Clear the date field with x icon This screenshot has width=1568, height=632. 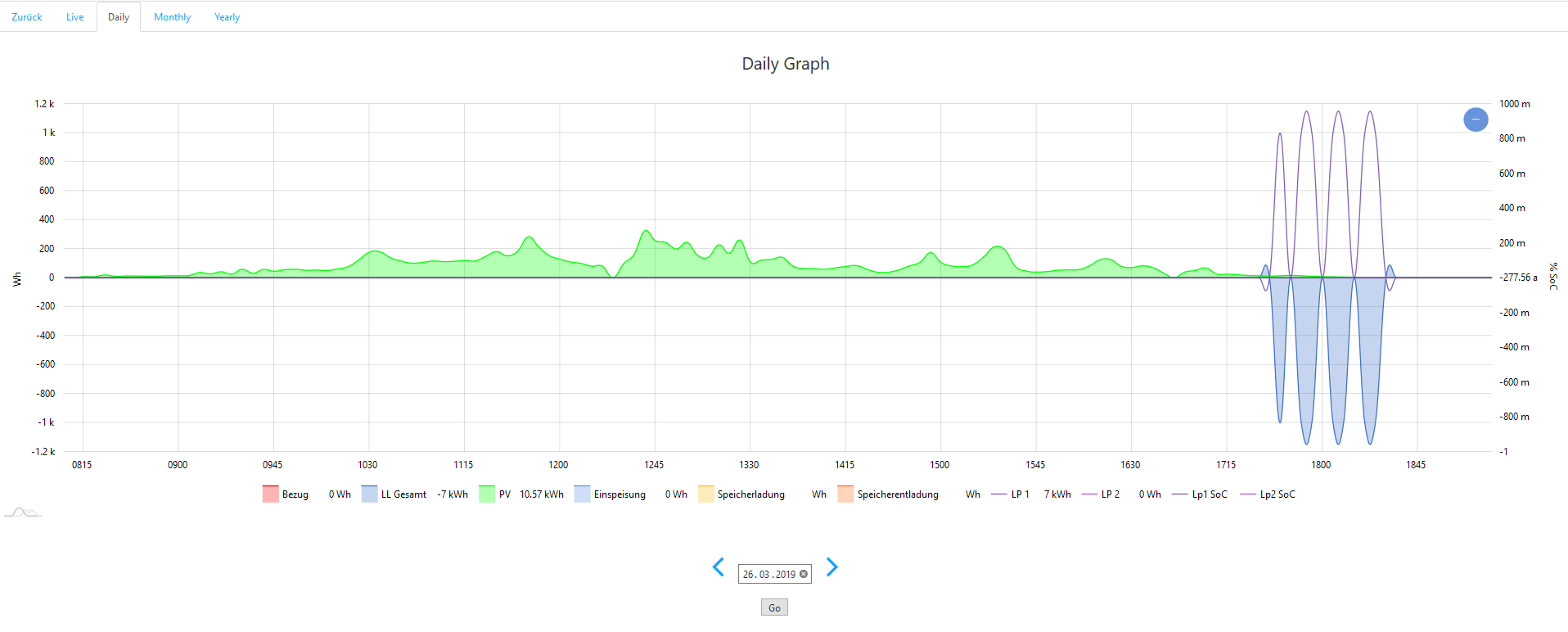(x=804, y=574)
